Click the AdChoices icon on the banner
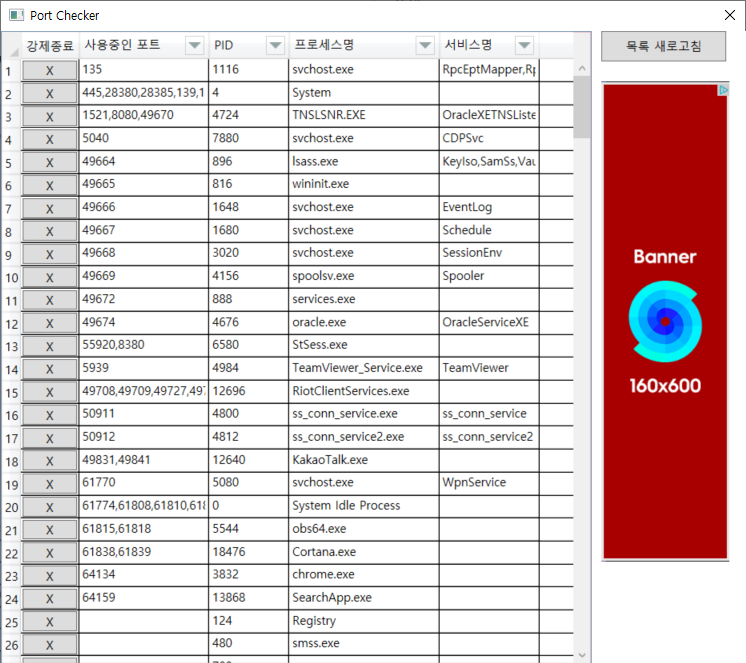 (x=723, y=90)
